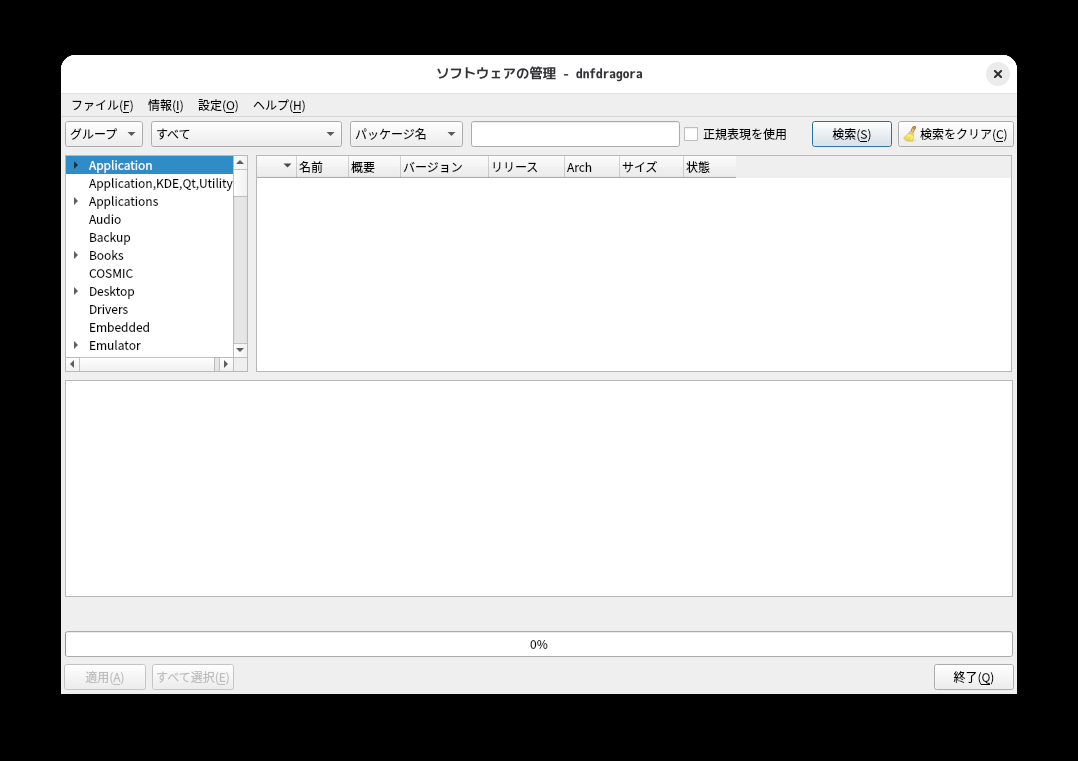The width and height of the screenshot is (1078, 761).
Task: Open the グループ view dropdown
Action: [103, 133]
